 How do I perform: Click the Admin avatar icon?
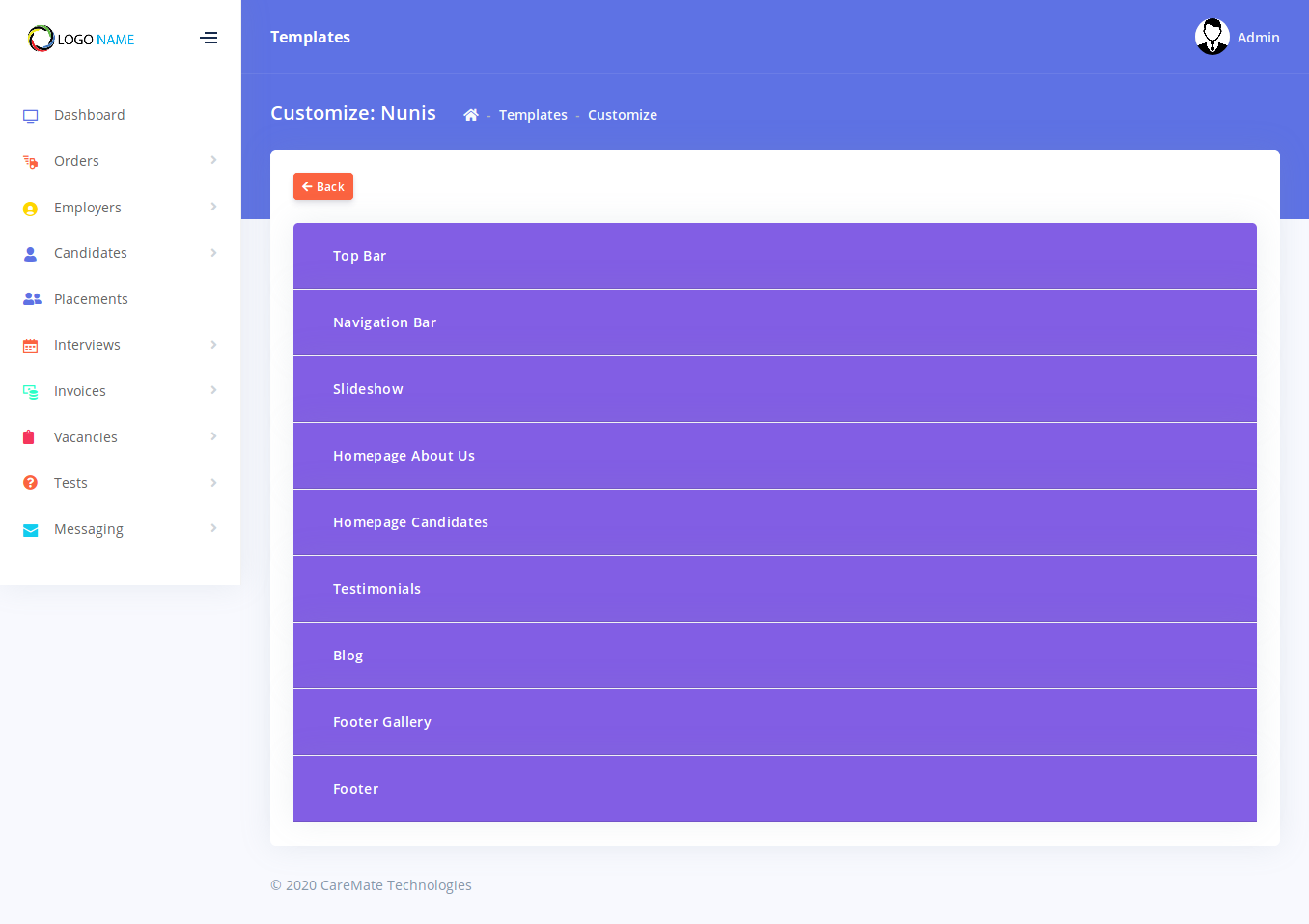1212,37
